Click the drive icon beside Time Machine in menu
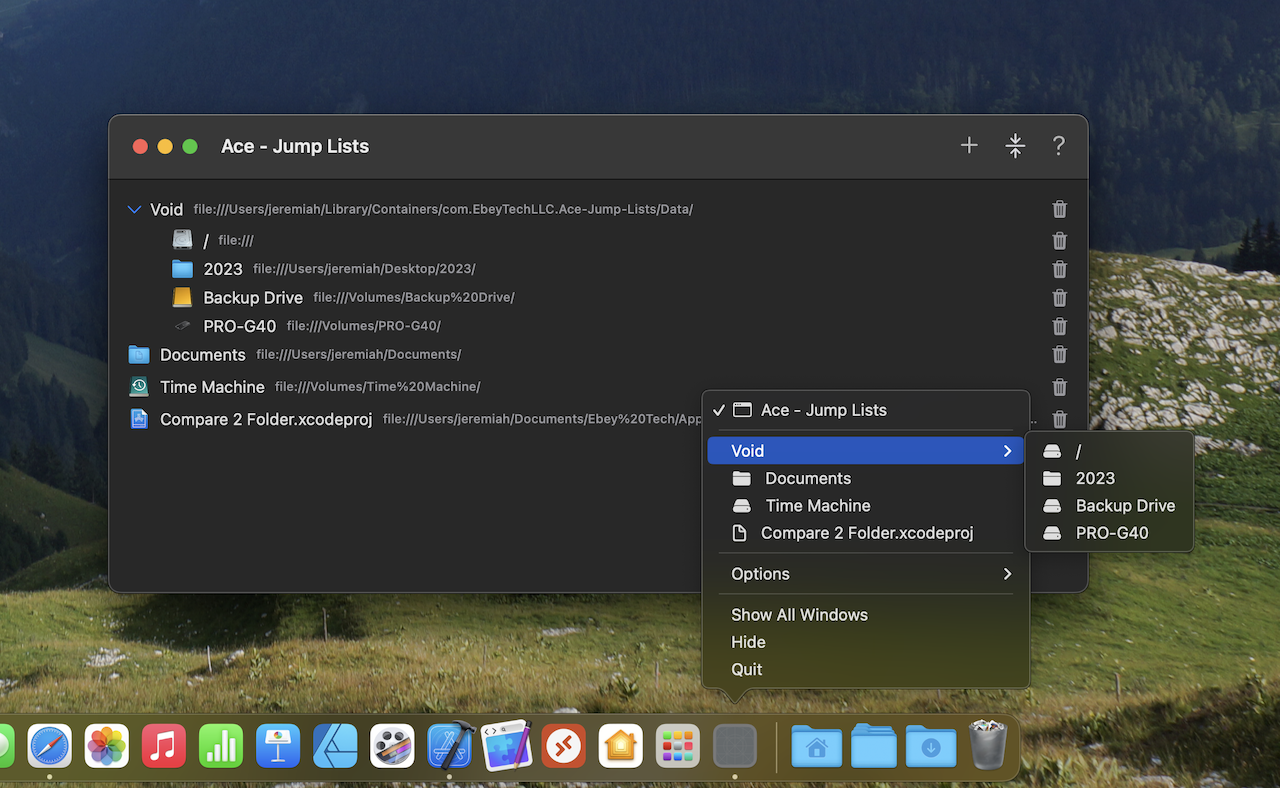 (741, 506)
